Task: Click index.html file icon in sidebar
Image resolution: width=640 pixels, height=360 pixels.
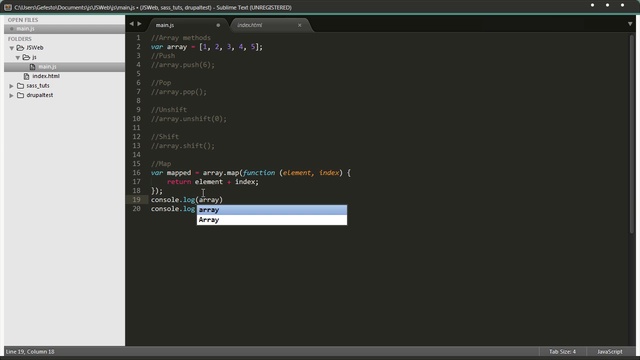Action: [x=27, y=76]
